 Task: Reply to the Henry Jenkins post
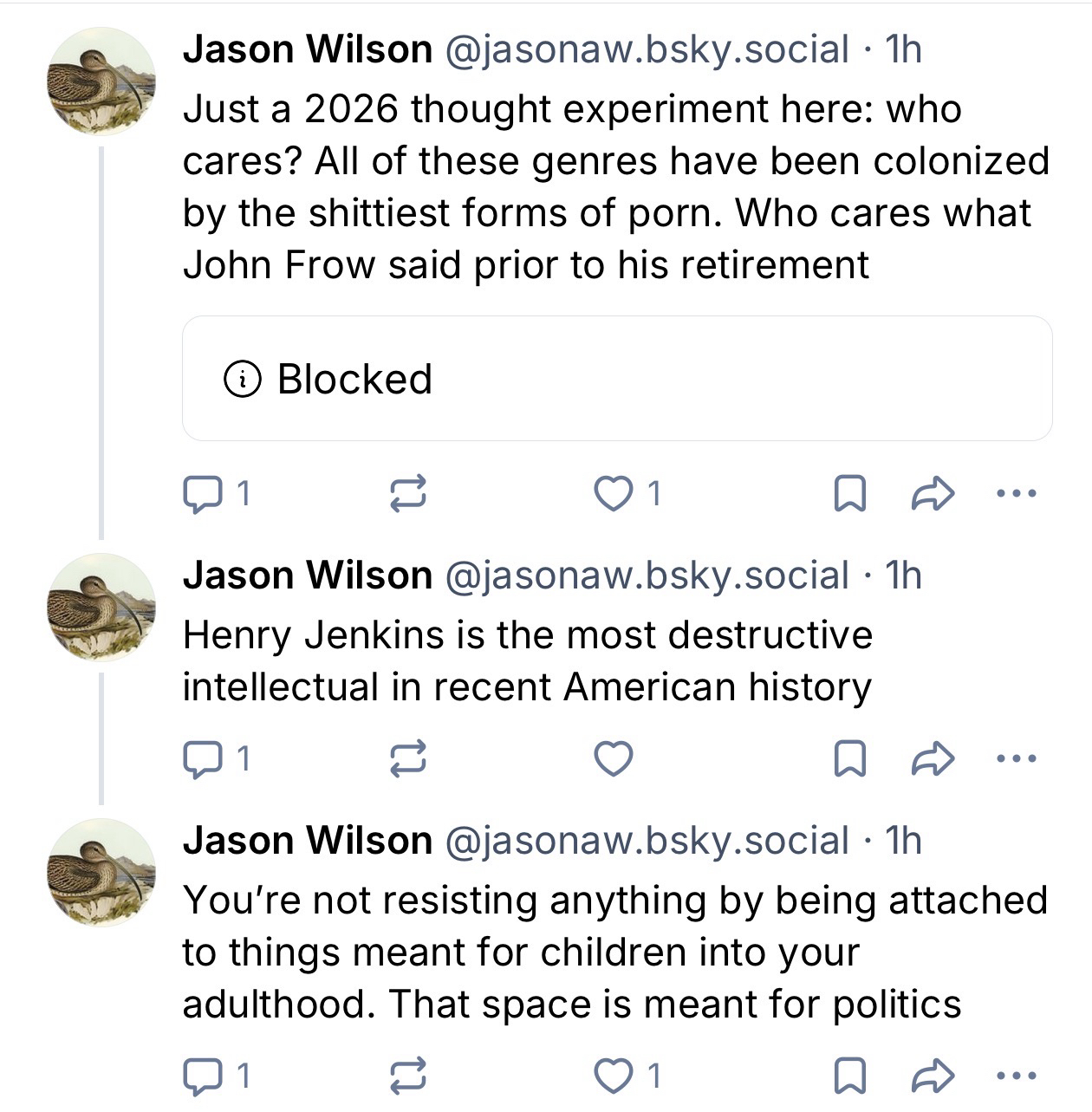(201, 759)
